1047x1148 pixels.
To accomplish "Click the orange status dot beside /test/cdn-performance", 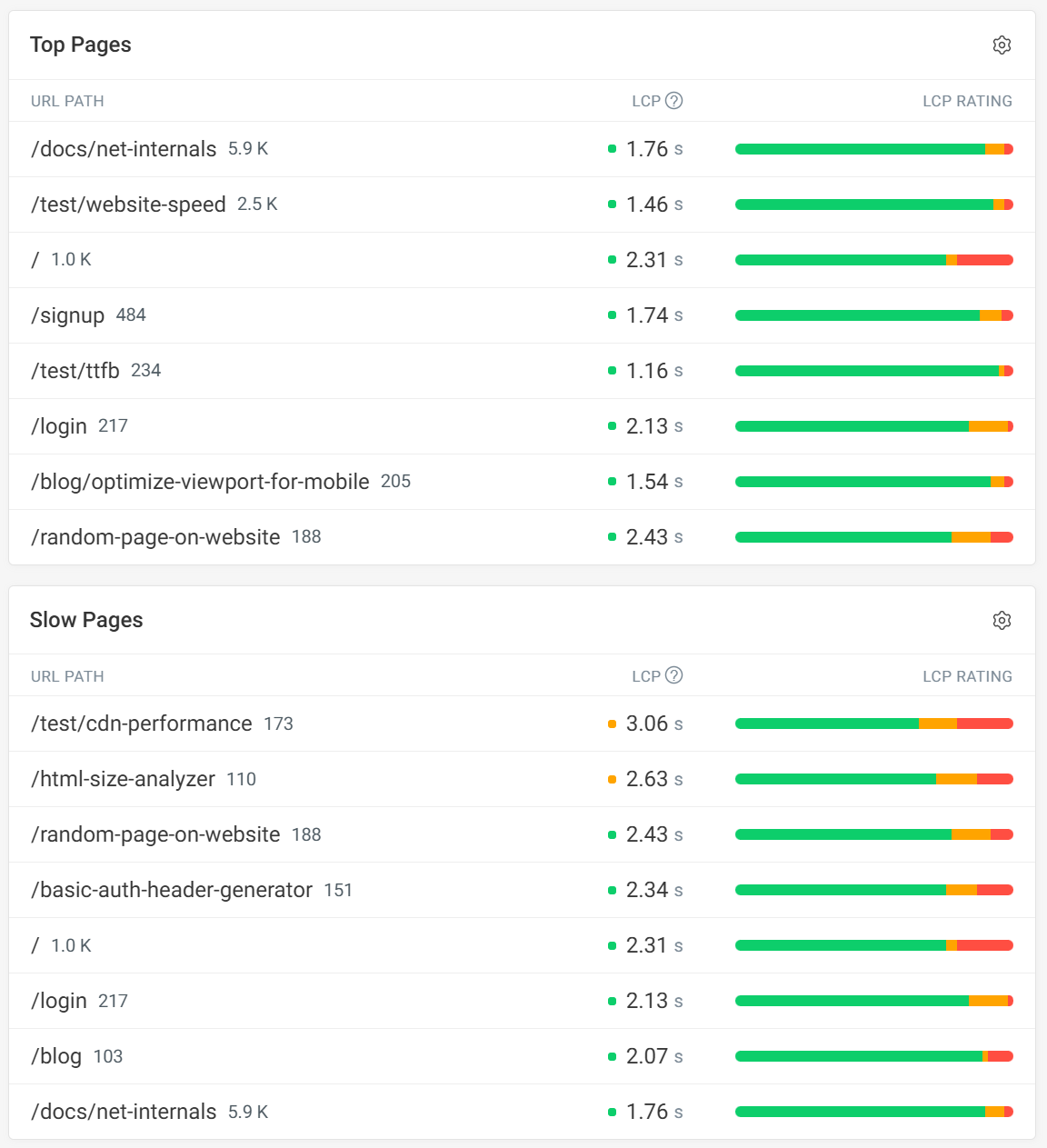I will point(613,723).
